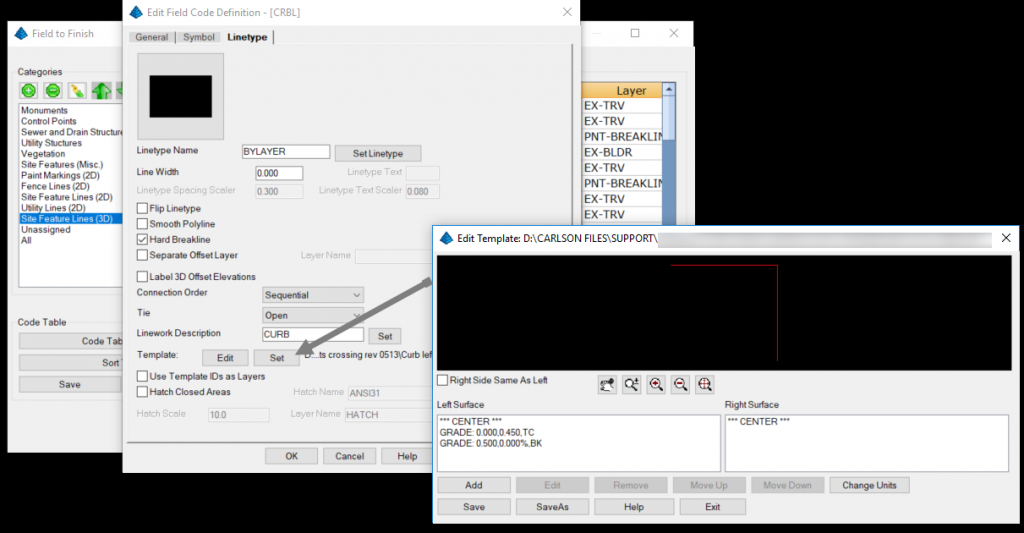Click the Carlson icon in Edit Template title

click(x=446, y=238)
